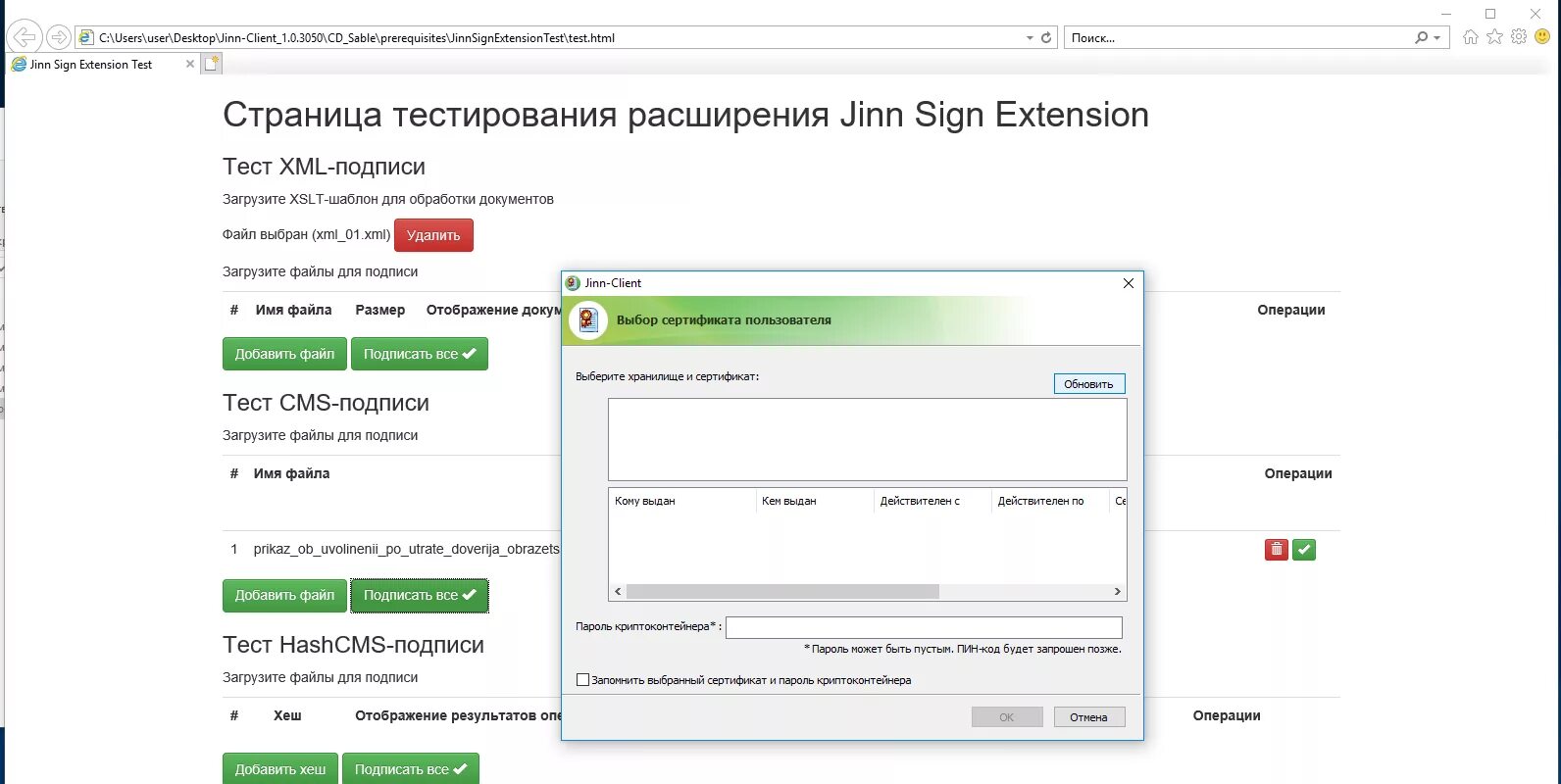Click the Кем выдан column header
1561x784 pixels.
(814, 501)
